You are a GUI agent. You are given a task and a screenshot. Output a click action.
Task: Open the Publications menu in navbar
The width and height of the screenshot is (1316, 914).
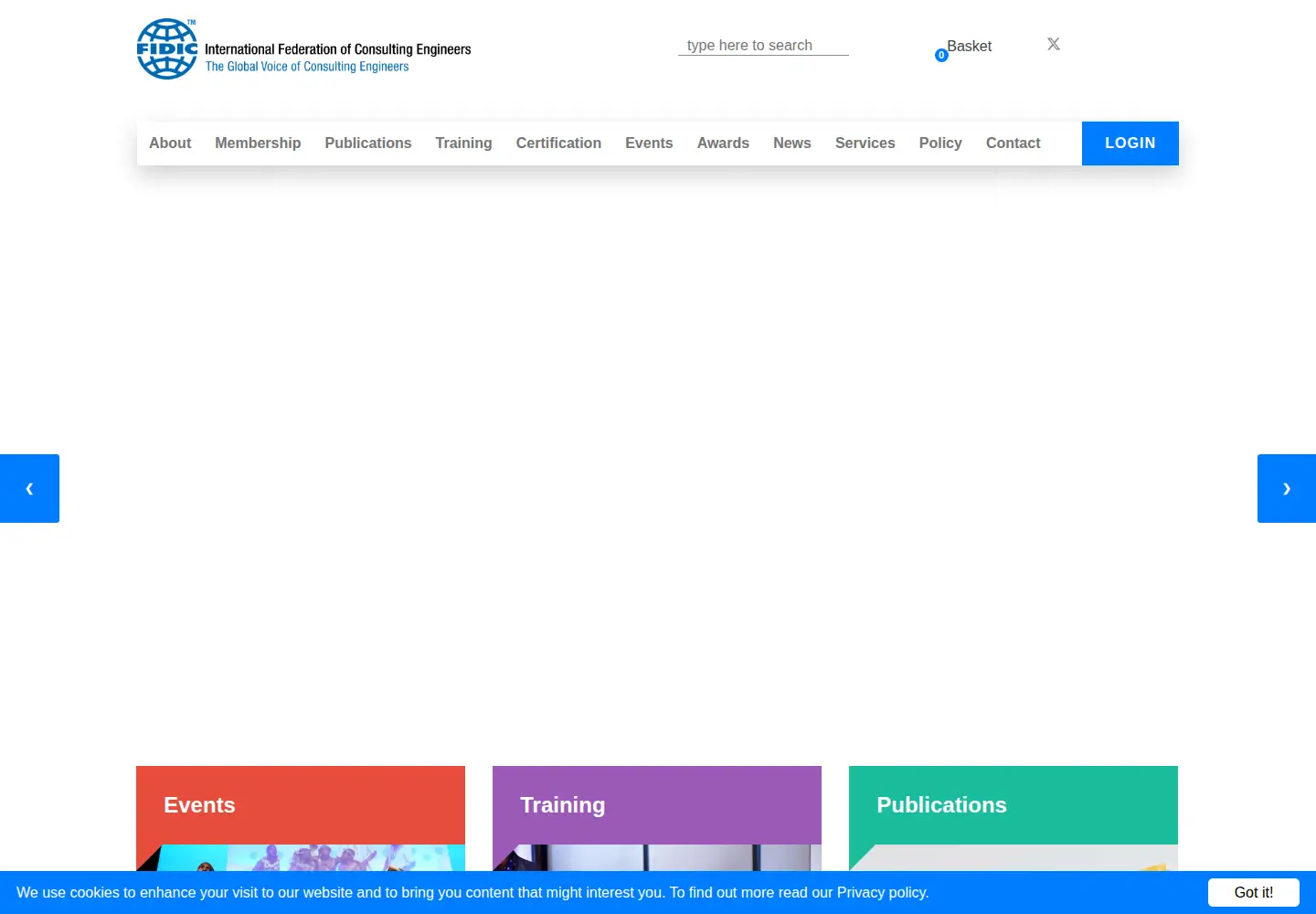coord(368,143)
